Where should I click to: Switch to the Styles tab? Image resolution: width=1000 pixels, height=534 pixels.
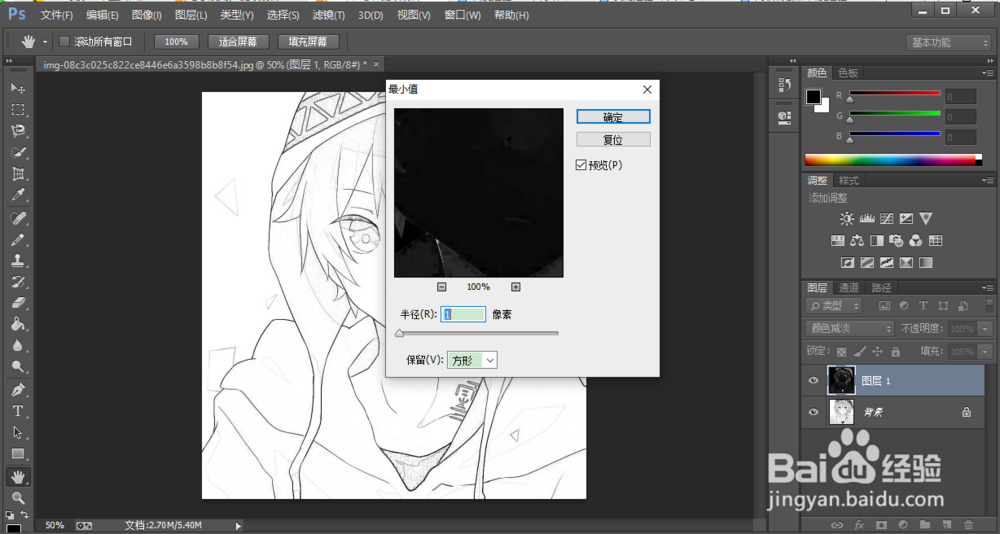pyautogui.click(x=849, y=181)
